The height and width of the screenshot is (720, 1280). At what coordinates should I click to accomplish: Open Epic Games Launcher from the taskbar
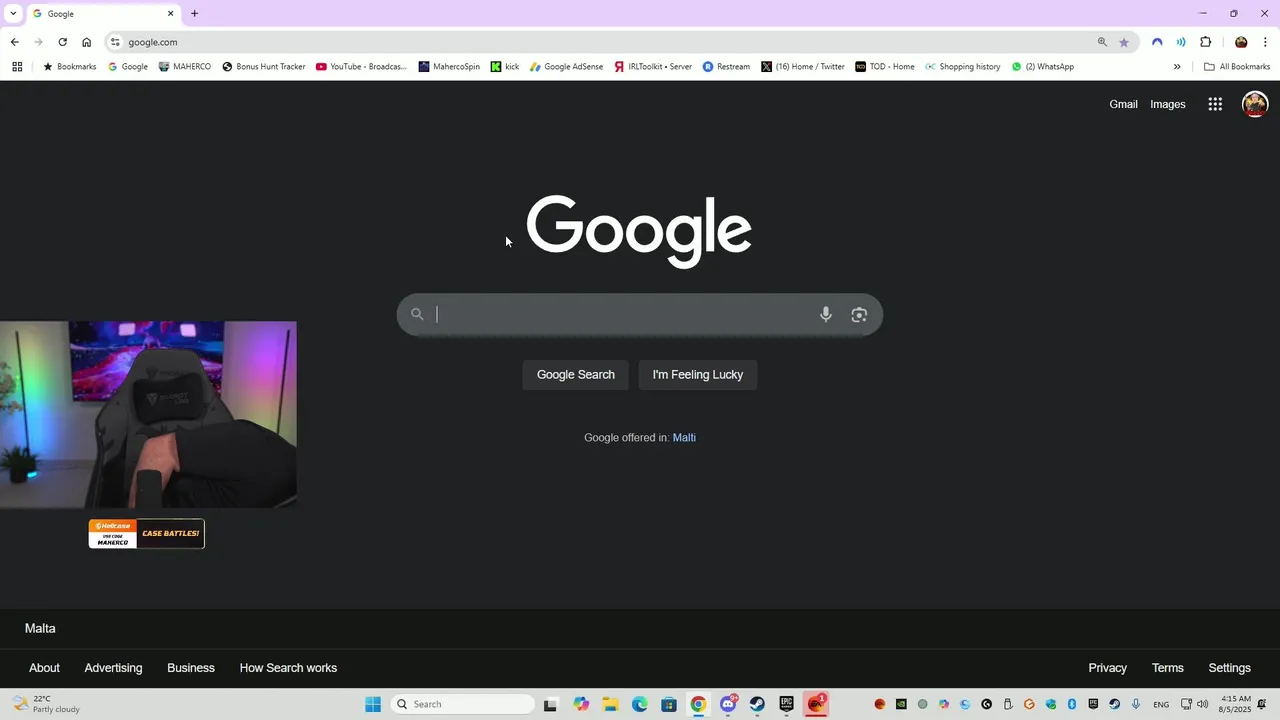[786, 704]
